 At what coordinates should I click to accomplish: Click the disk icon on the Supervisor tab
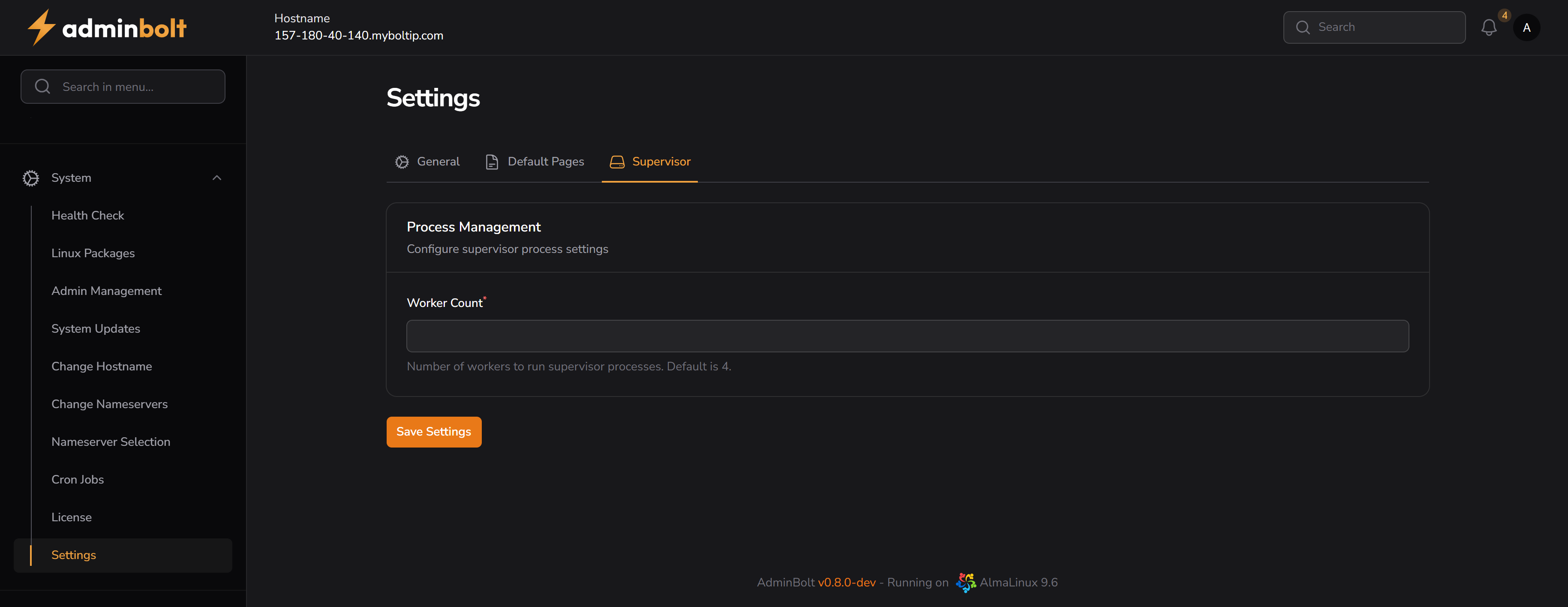pos(616,161)
